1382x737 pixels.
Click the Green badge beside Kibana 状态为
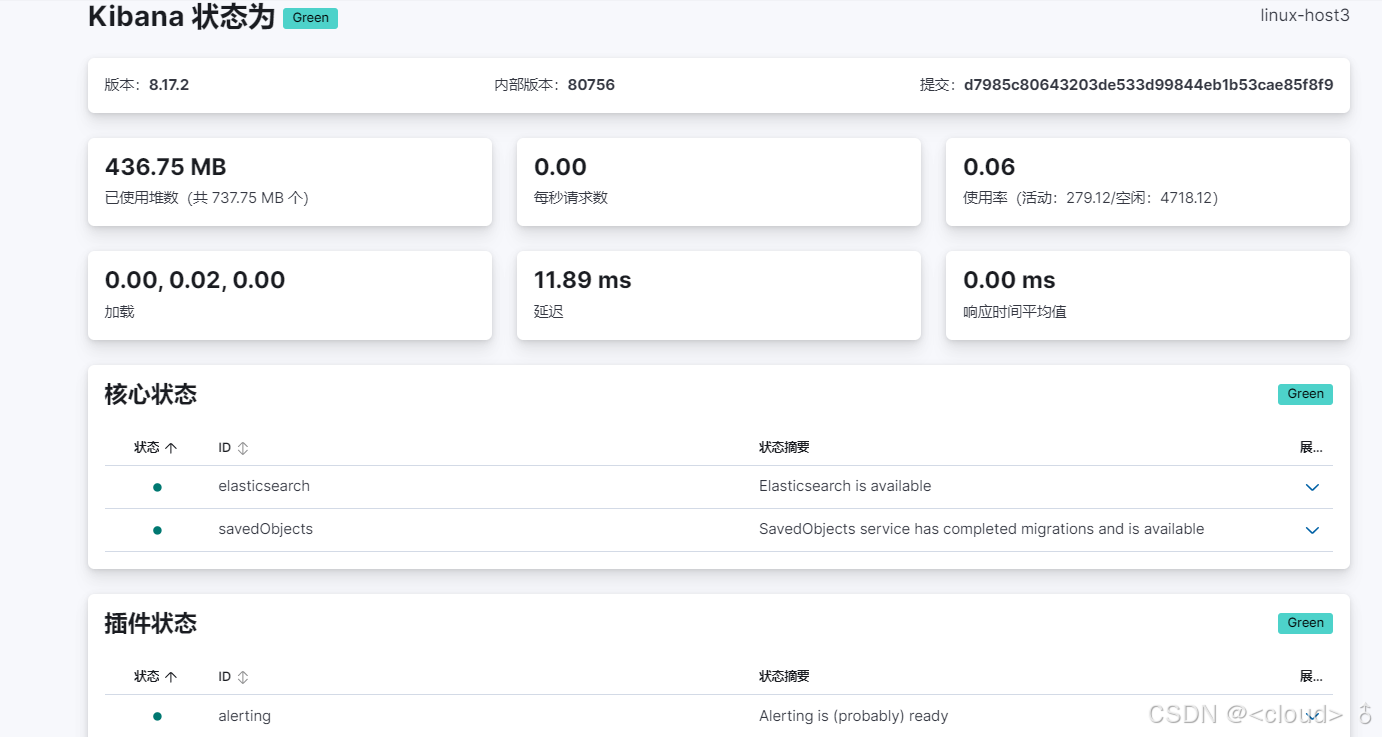pos(310,18)
